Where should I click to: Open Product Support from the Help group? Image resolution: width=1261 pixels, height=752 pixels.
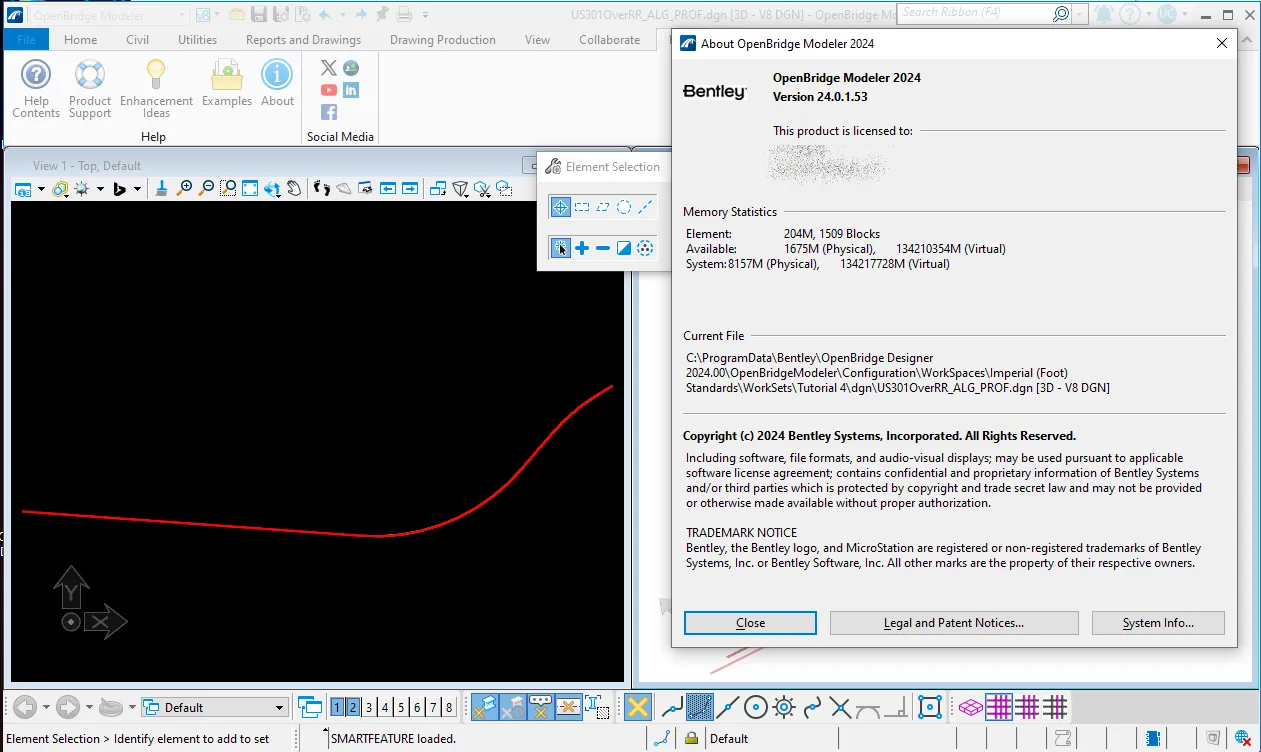pos(90,89)
